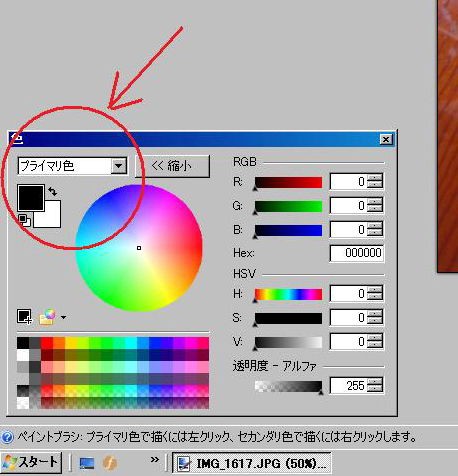Open the palette folder icon menu

click(47, 317)
